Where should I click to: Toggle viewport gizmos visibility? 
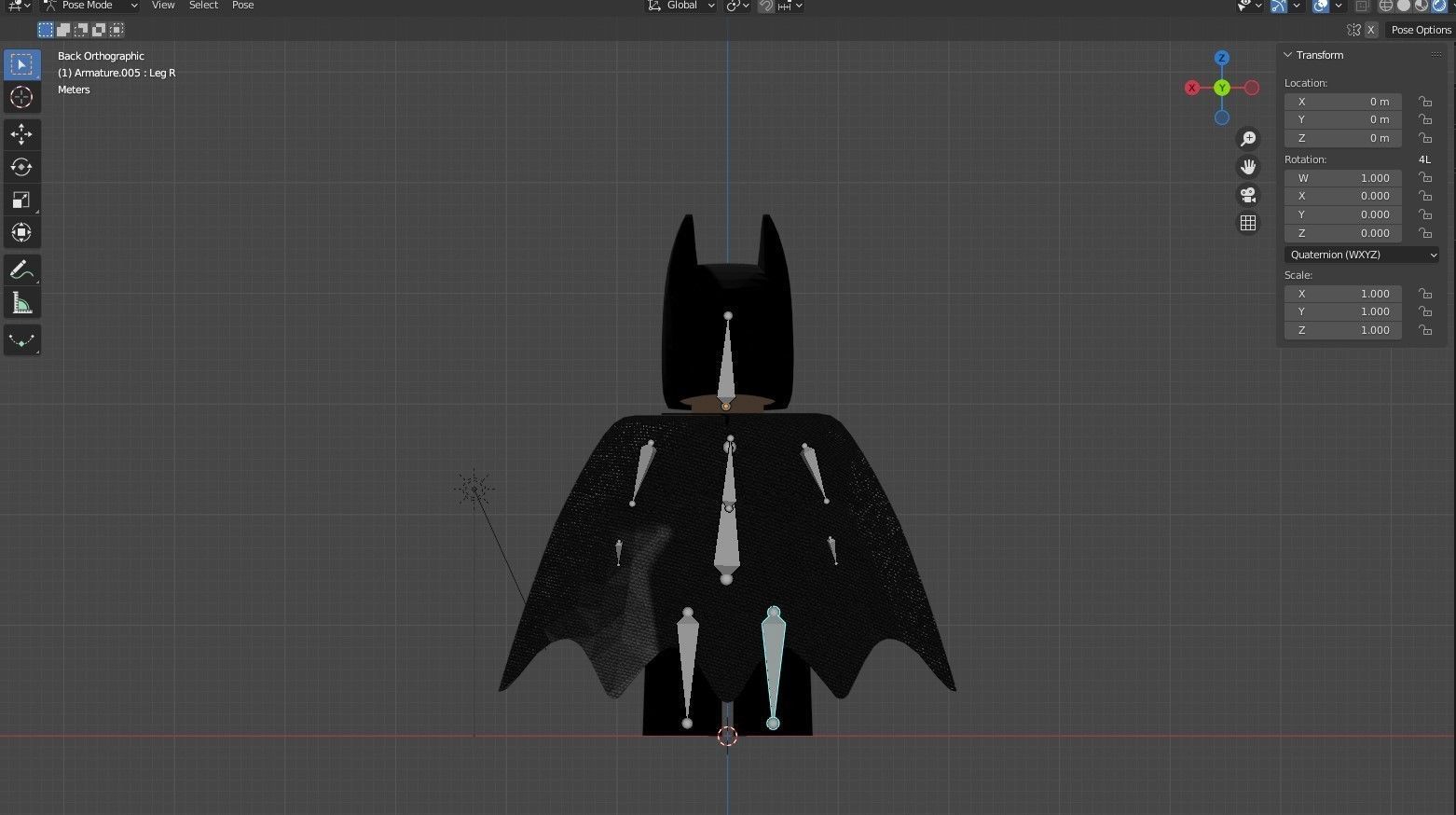(x=1279, y=6)
